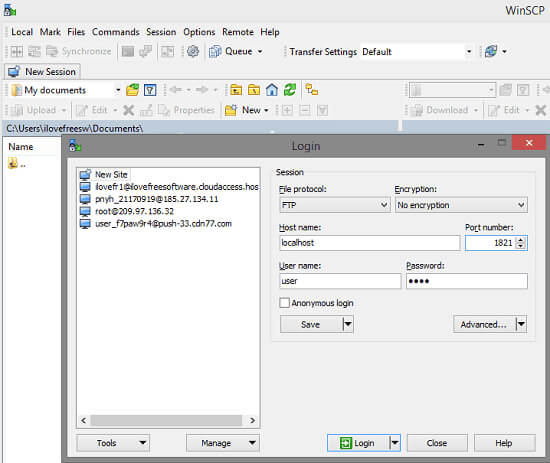Open the Local menu
This screenshot has width=550, height=463.
click(x=22, y=32)
